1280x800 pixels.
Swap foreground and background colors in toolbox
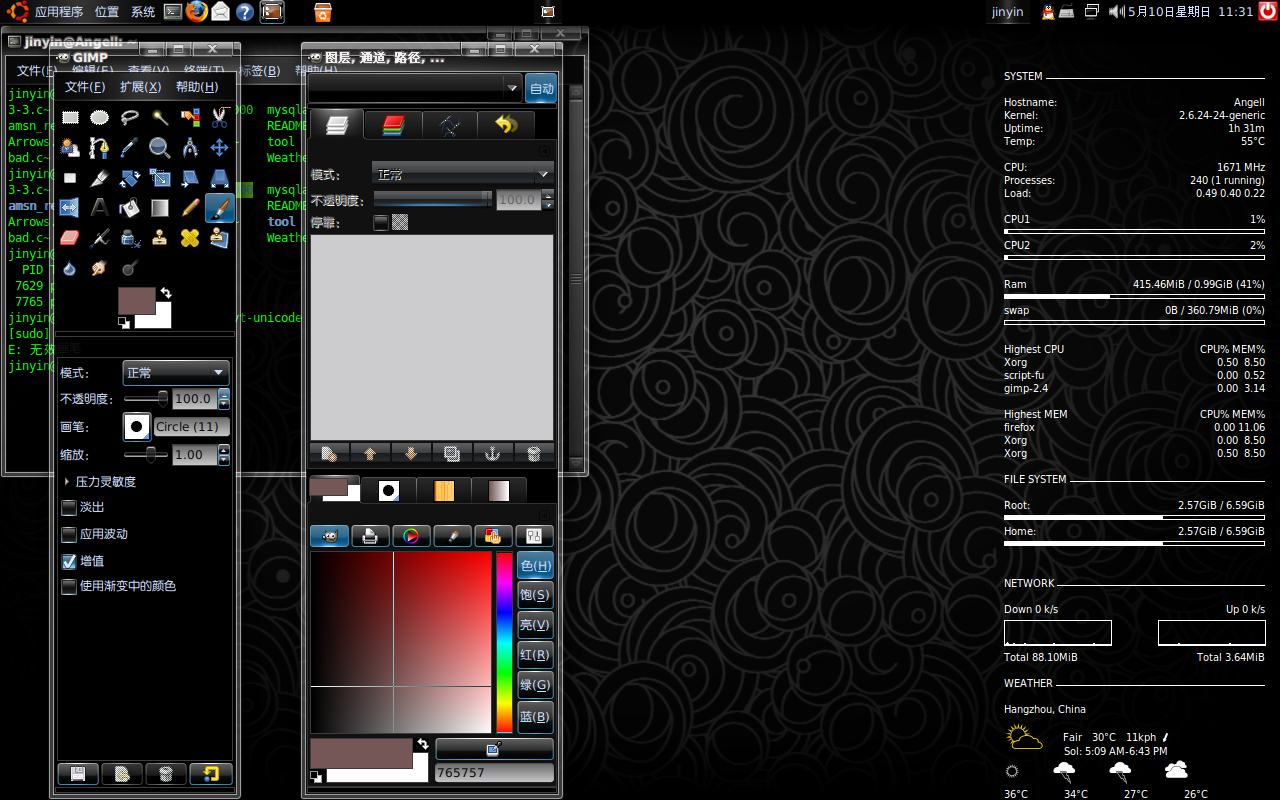[166, 293]
